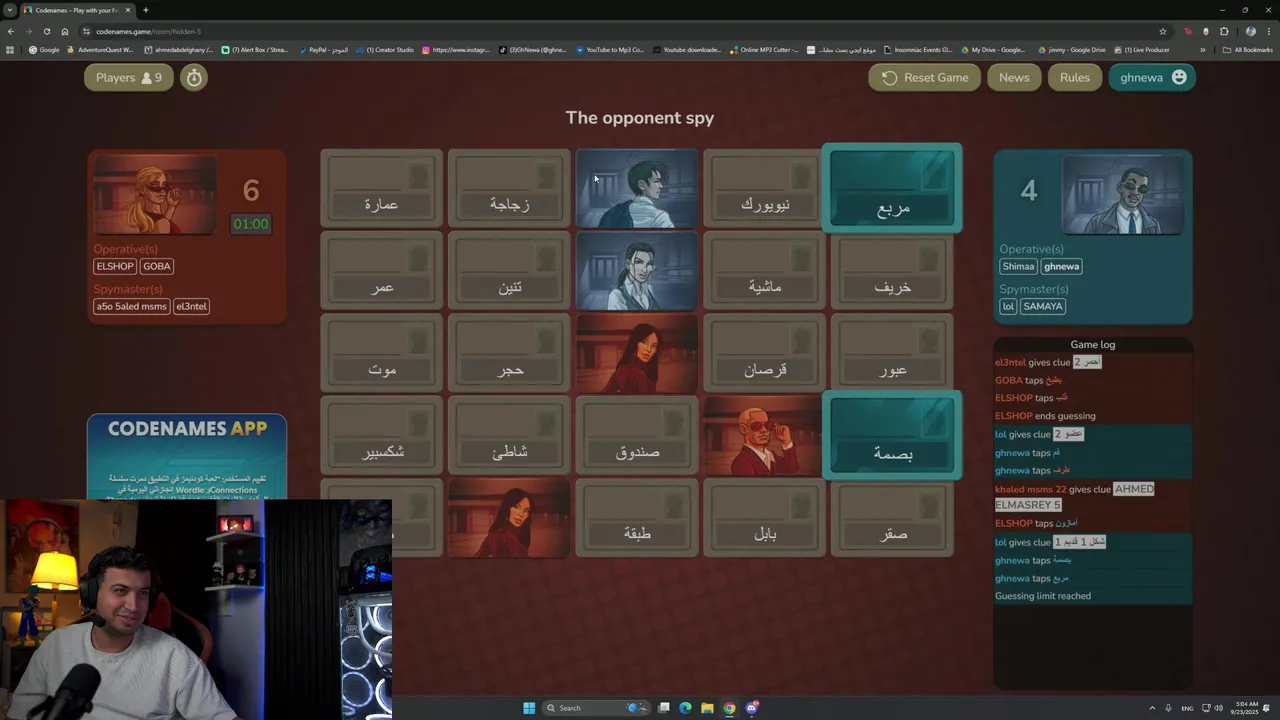Tap the شكسبير word card
The height and width of the screenshot is (720, 1280).
(381, 435)
